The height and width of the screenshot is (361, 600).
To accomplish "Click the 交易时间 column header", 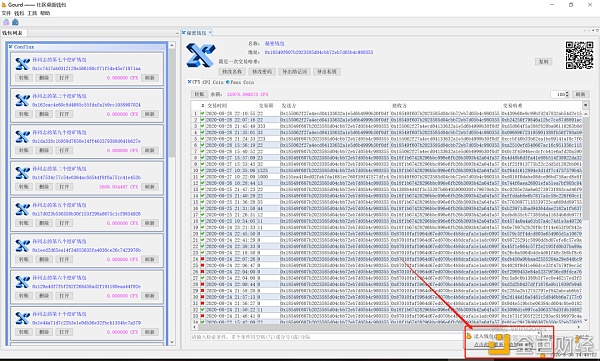I will click(231, 105).
